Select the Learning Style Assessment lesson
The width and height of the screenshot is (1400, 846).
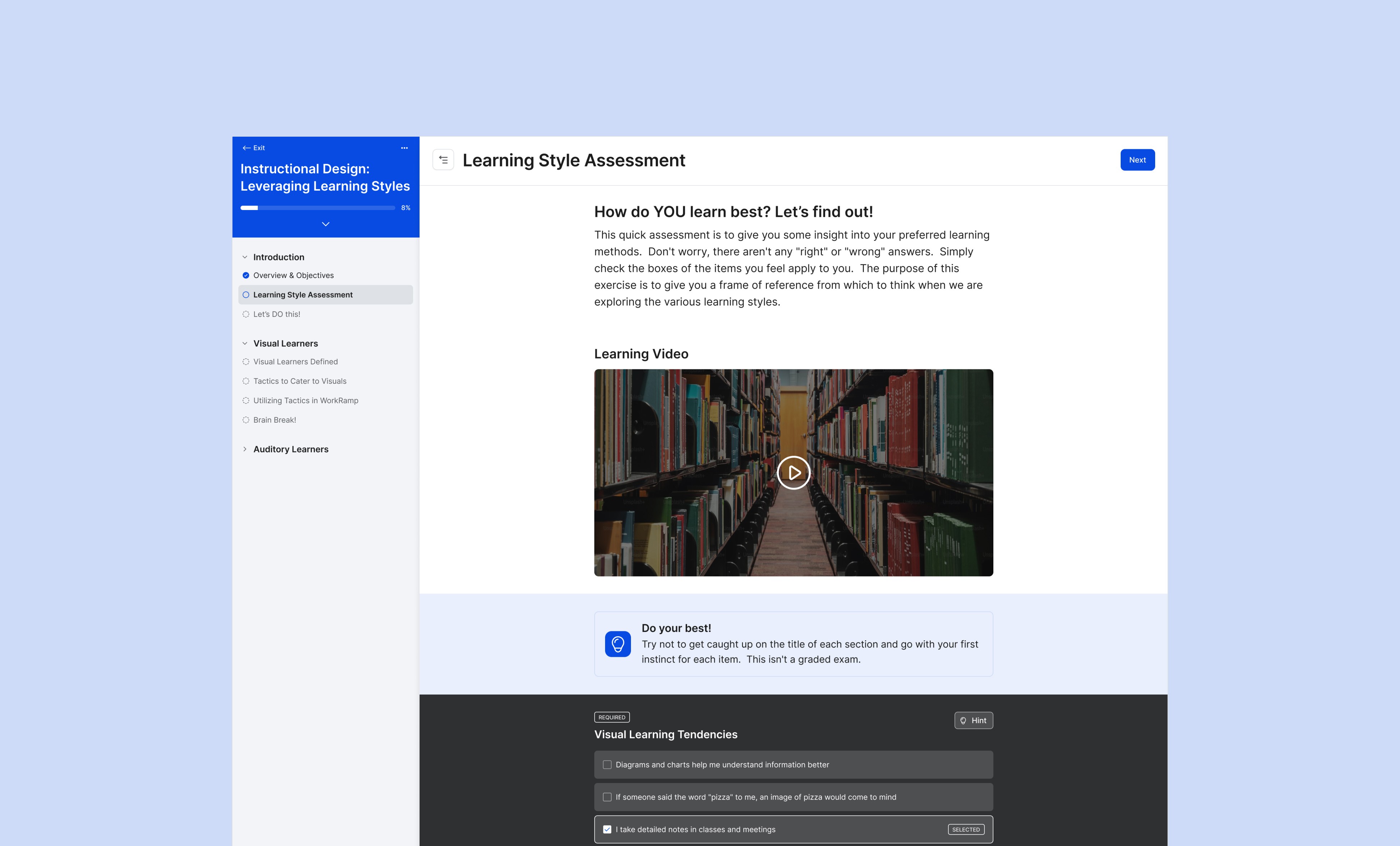(x=303, y=295)
